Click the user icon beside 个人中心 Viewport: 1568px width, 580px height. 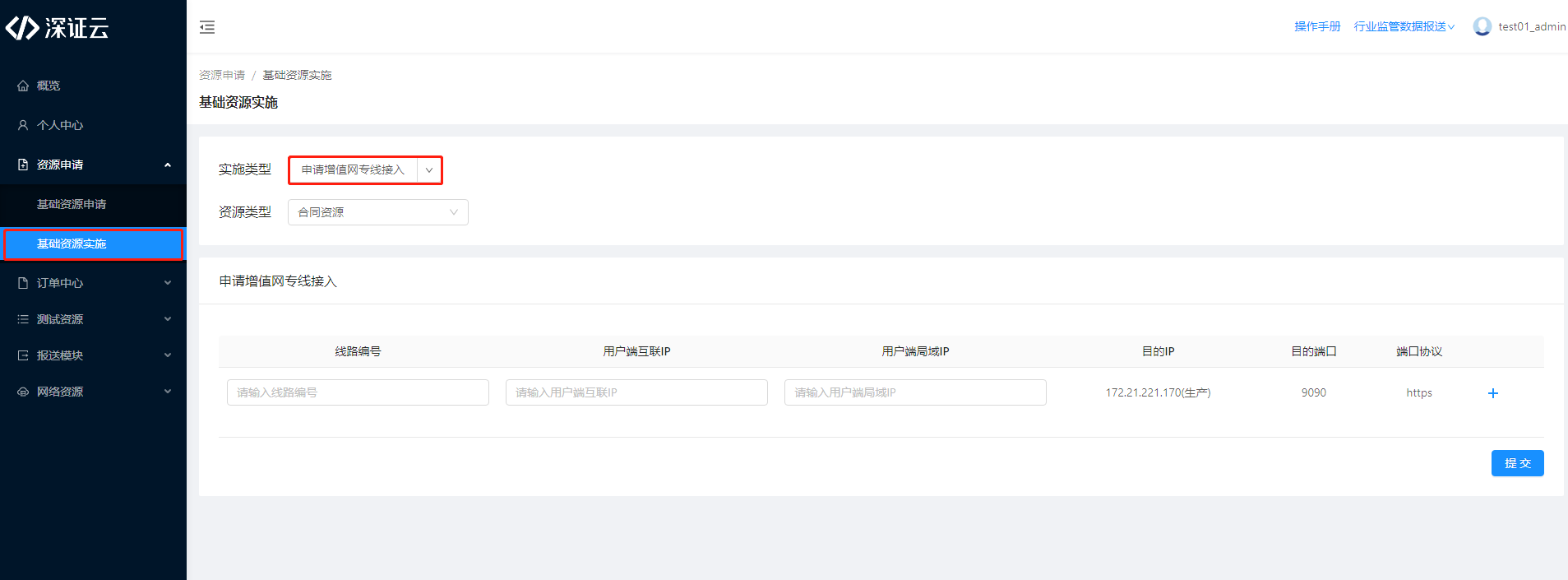tap(23, 125)
